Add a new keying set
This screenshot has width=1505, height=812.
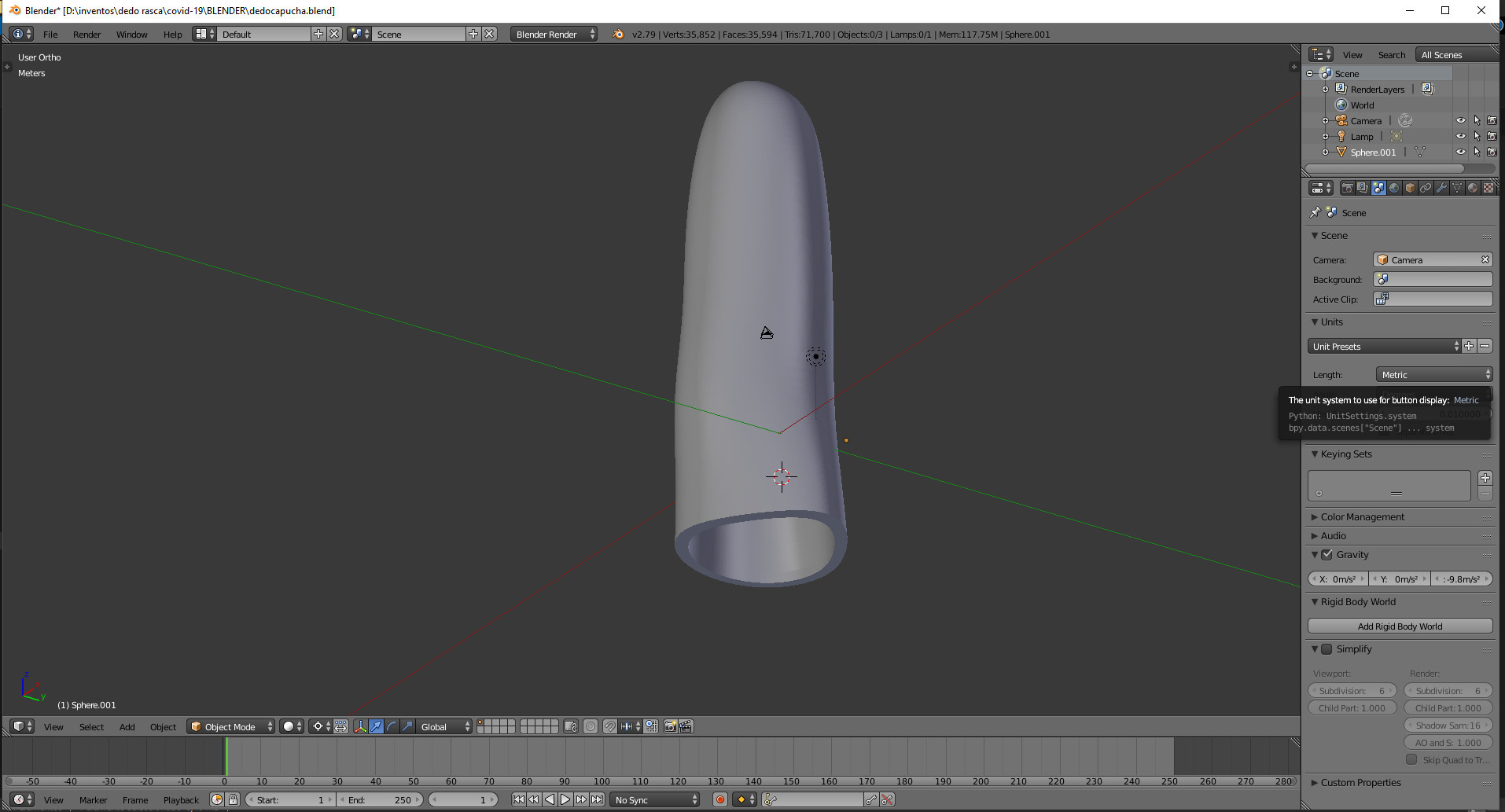[x=1485, y=477]
